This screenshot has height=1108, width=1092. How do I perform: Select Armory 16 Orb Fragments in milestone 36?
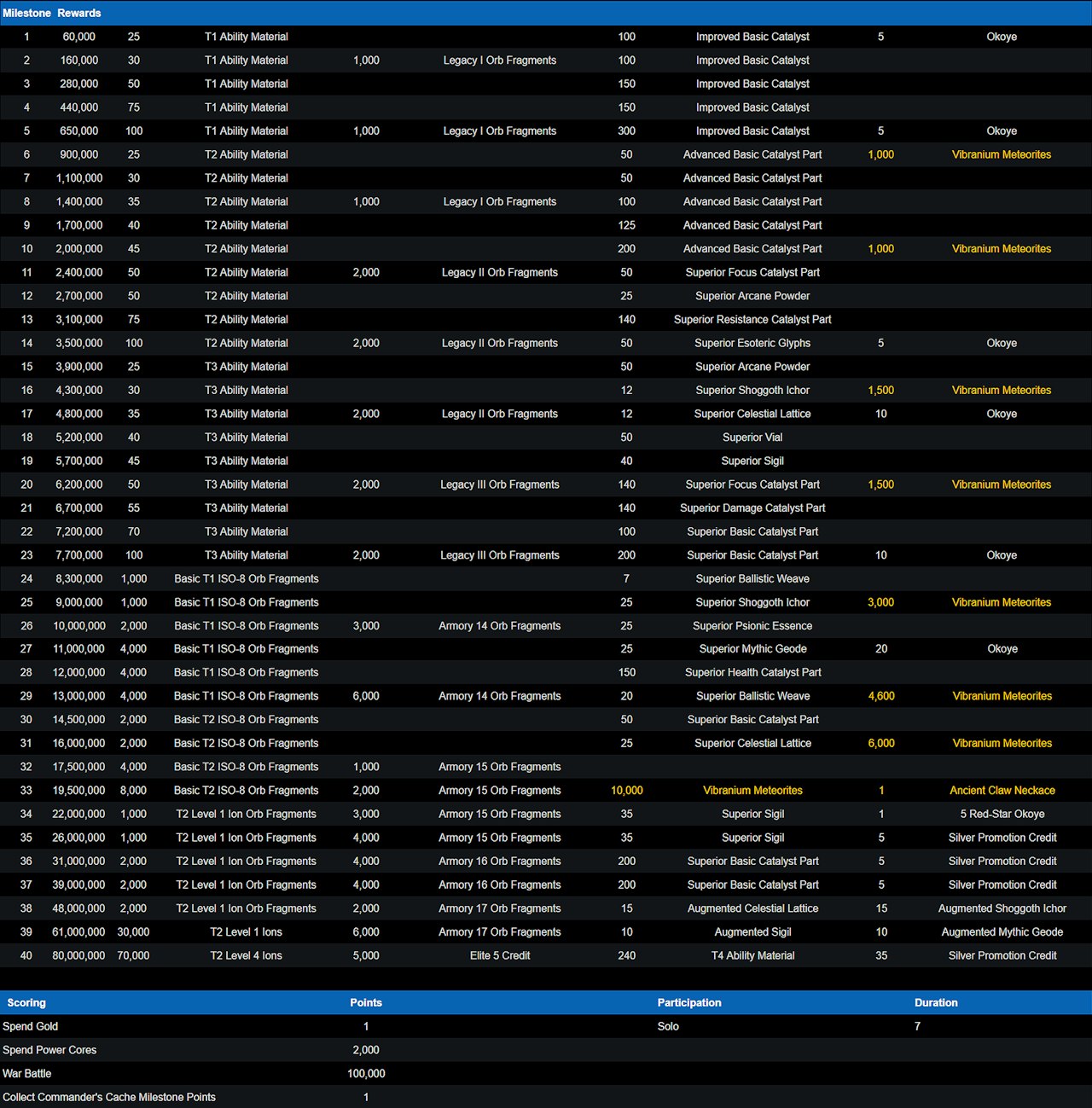(500, 861)
